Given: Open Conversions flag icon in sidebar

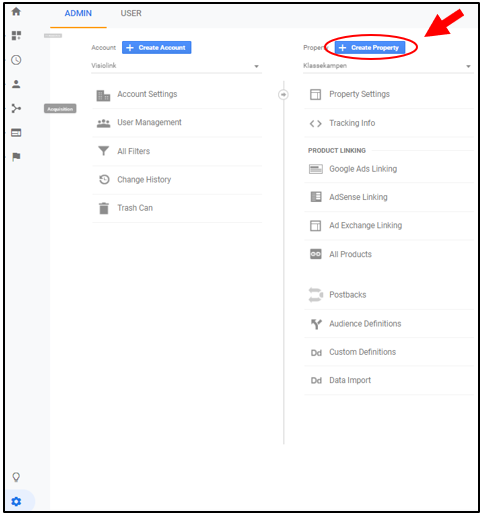Looking at the screenshot, I should point(16,157).
